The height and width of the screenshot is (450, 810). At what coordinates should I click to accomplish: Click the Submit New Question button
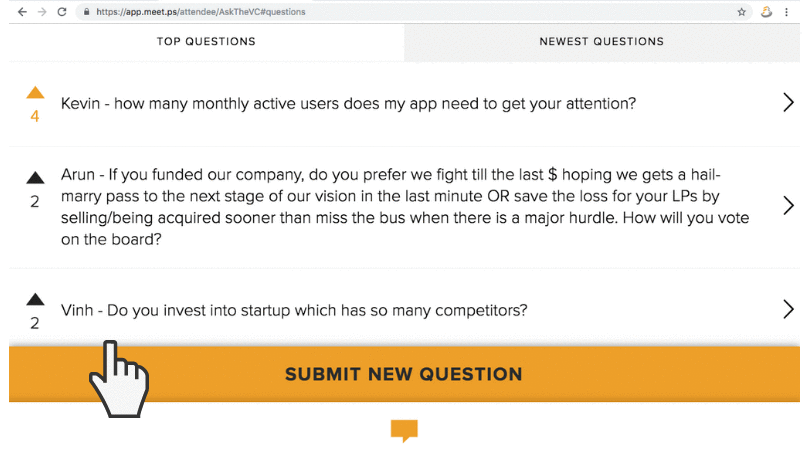click(x=404, y=374)
